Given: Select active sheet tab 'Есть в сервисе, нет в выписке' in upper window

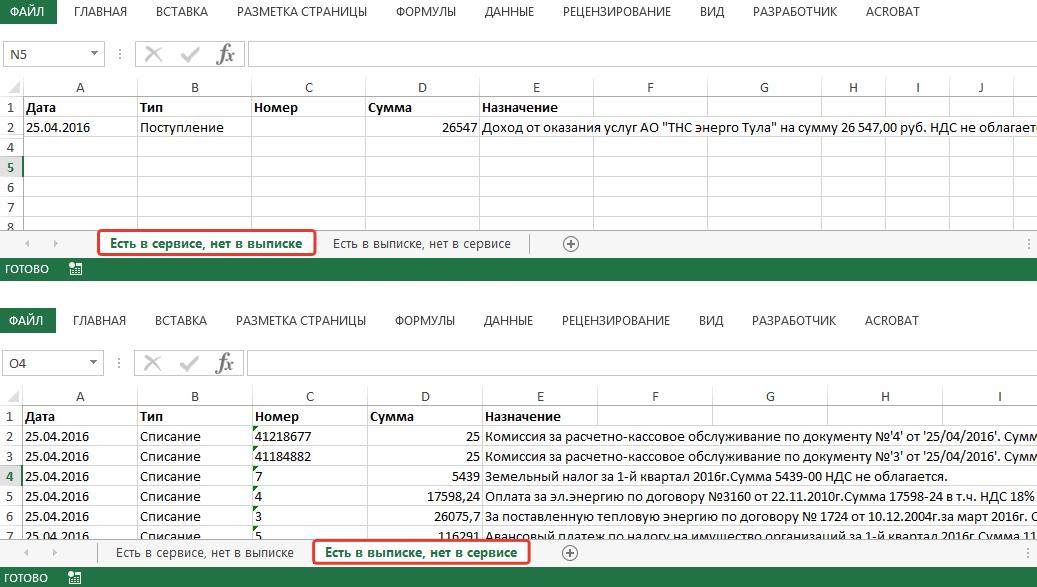Looking at the screenshot, I should [x=206, y=243].
